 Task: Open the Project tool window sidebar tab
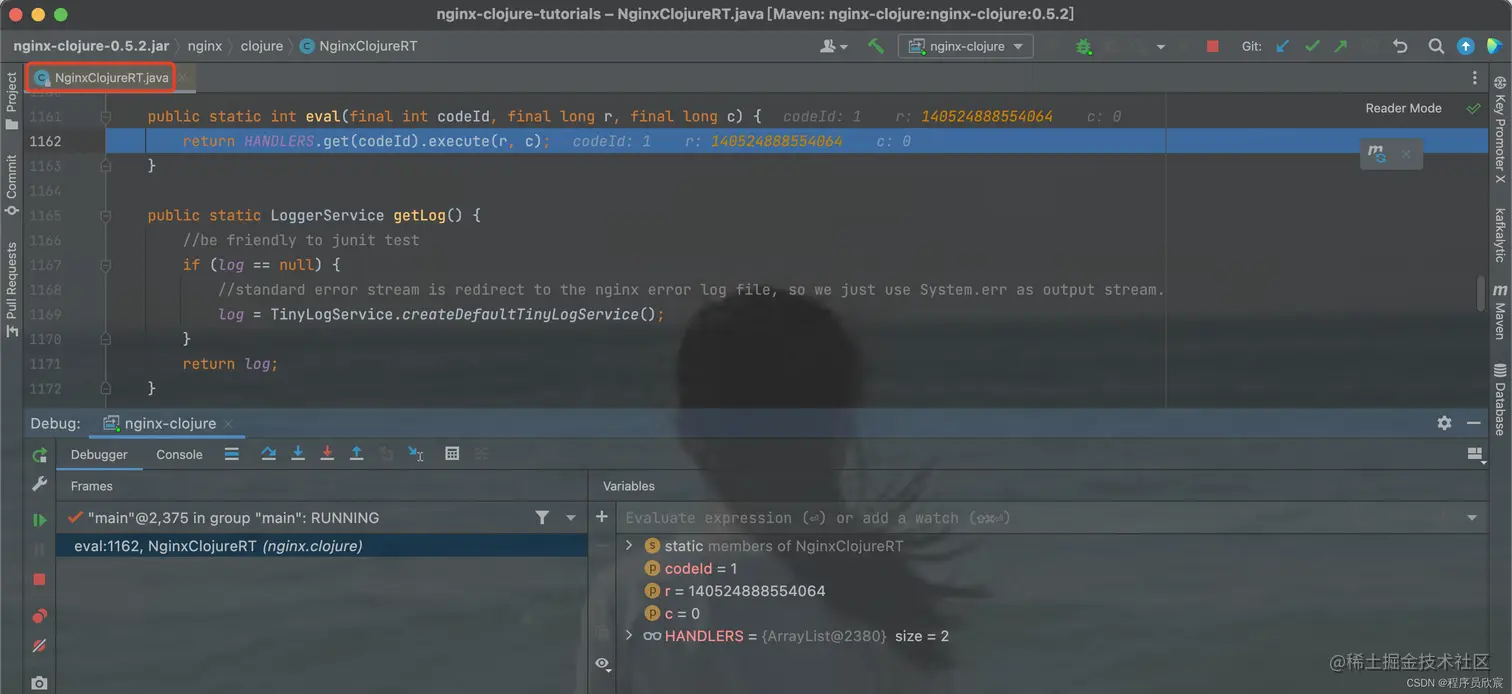(x=12, y=101)
